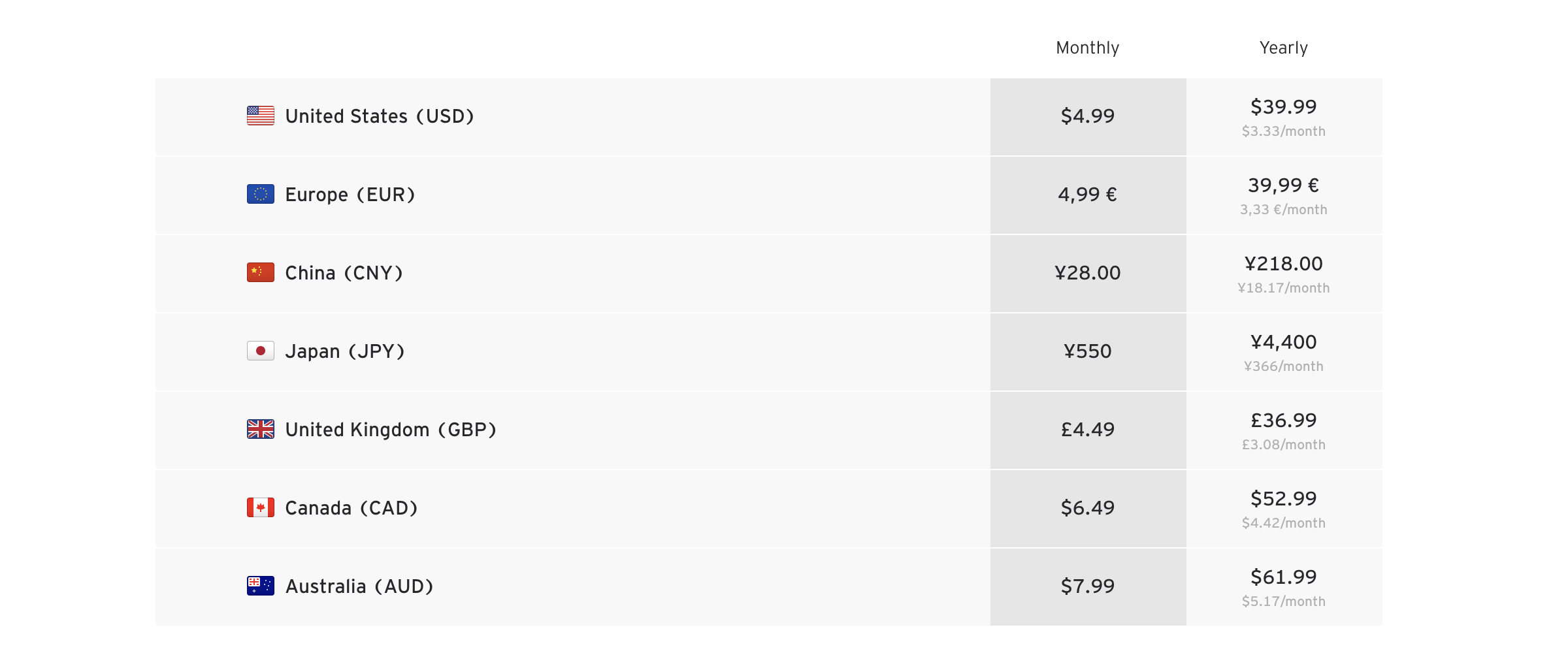Click the United States flag icon
Screen dimensions: 1568x653
(261, 116)
